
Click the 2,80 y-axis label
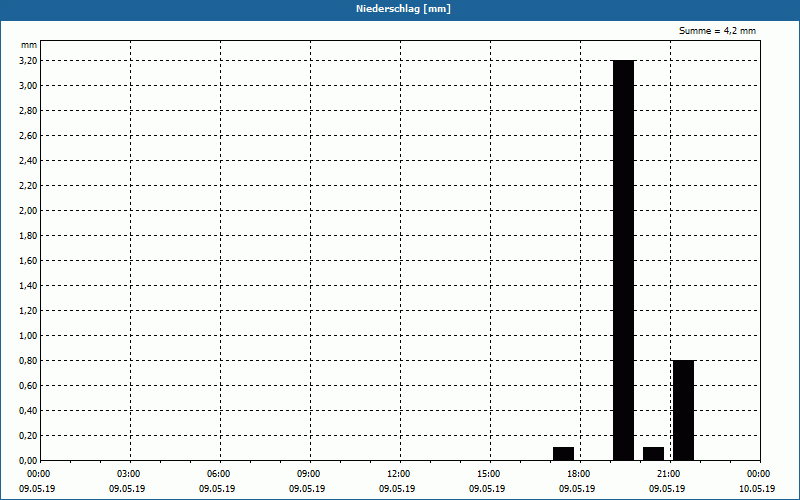28,111
